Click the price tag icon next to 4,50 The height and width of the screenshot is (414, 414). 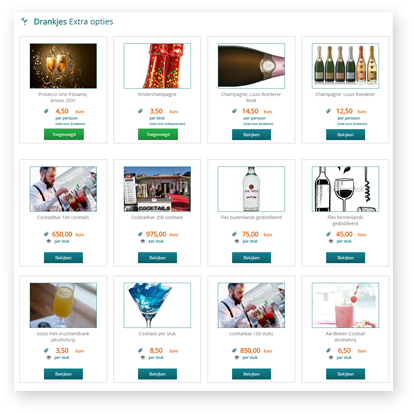(46, 111)
